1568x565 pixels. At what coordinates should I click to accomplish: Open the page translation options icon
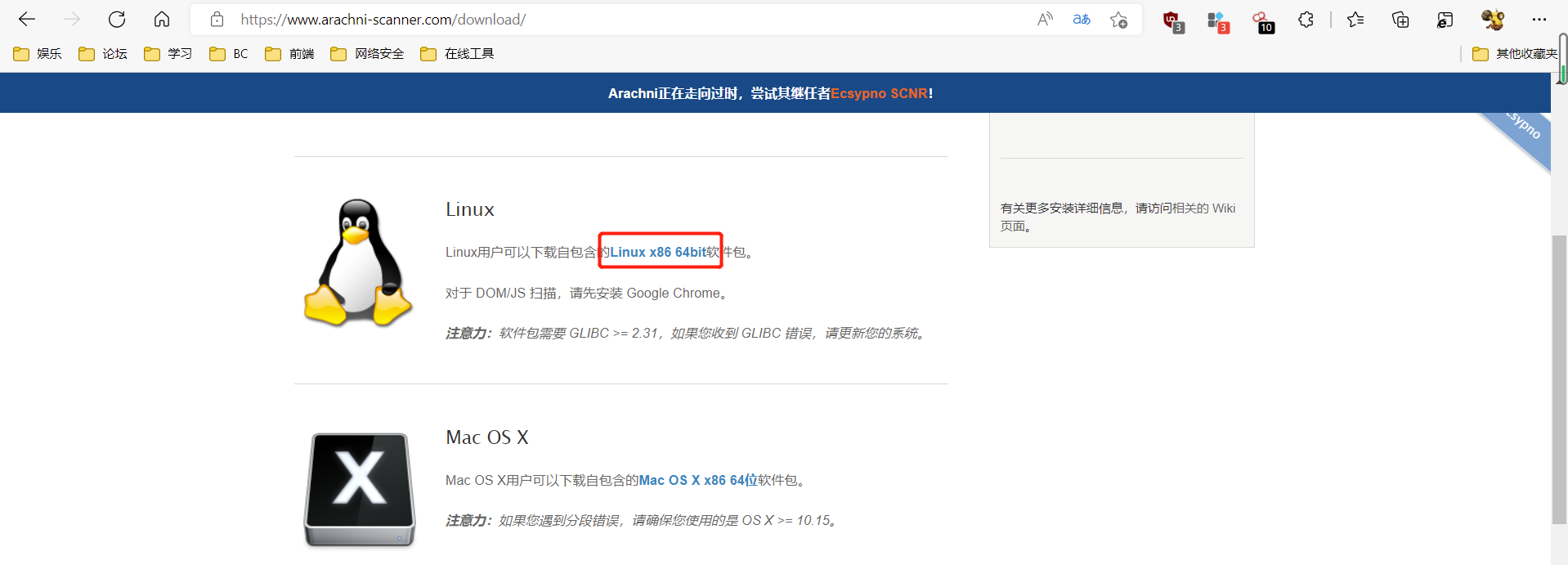point(1082,20)
